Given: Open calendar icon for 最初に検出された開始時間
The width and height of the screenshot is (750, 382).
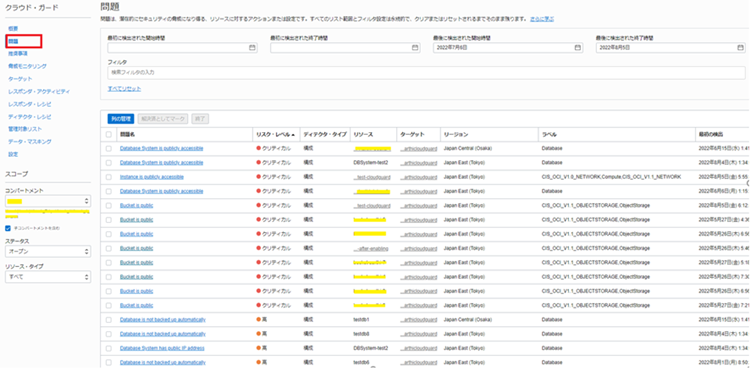Looking at the screenshot, I should point(252,48).
